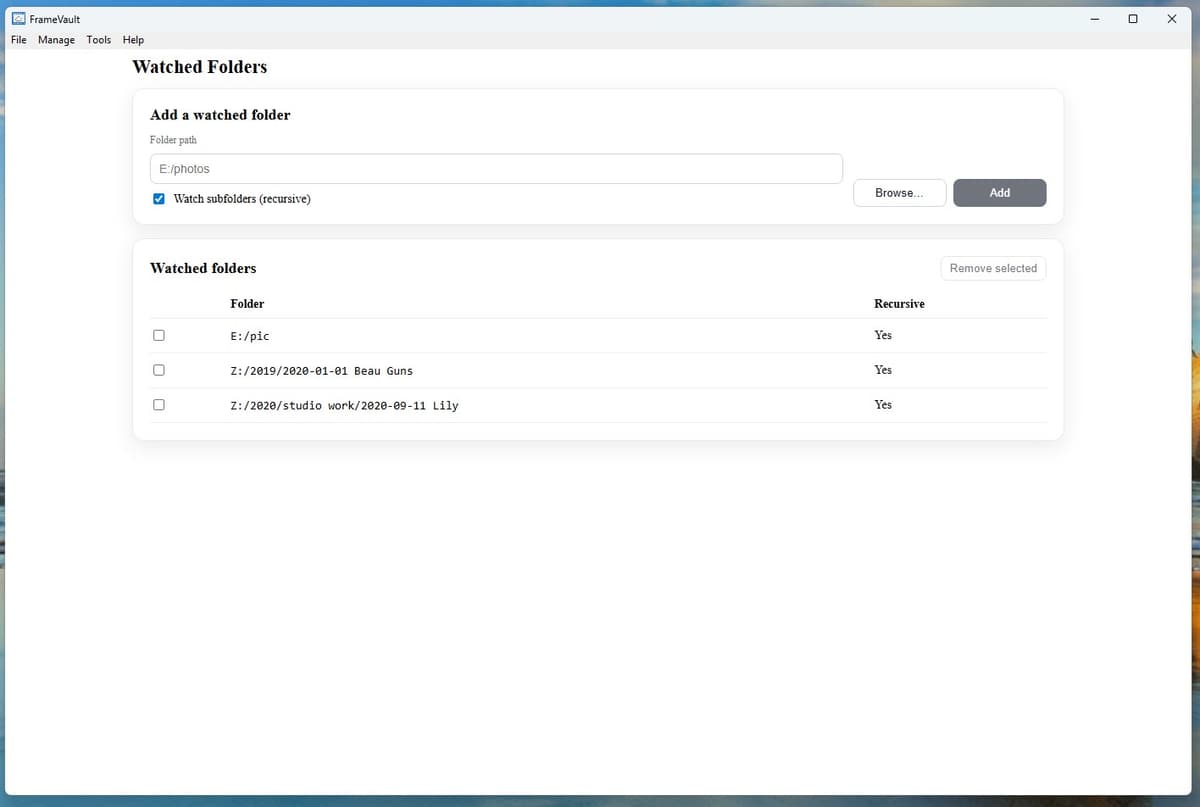Click inside the Folder path input field
This screenshot has height=807, width=1200.
click(496, 168)
